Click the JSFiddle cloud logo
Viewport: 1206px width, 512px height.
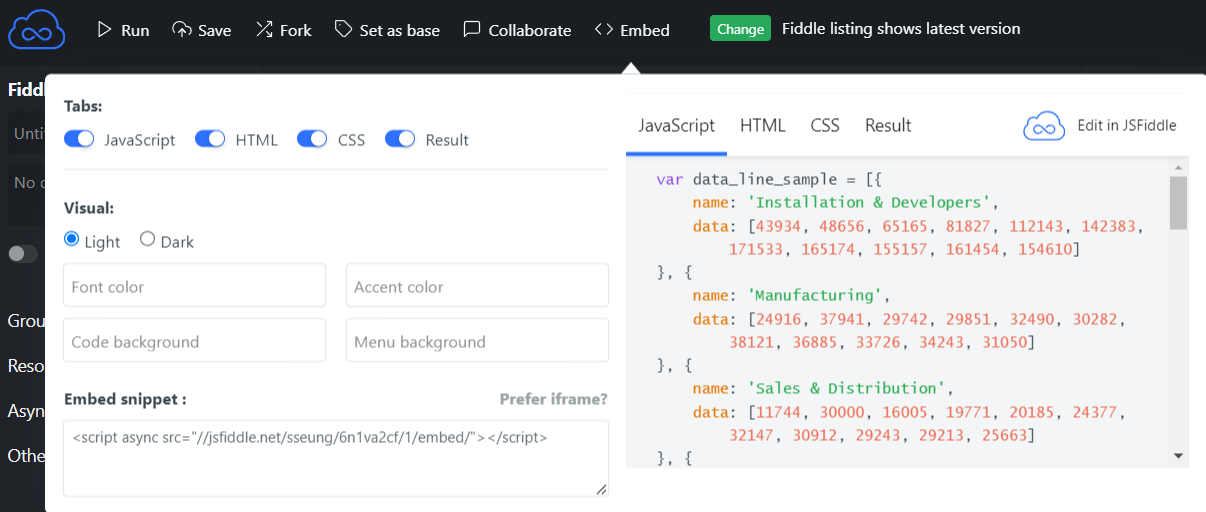pyautogui.click(x=36, y=30)
